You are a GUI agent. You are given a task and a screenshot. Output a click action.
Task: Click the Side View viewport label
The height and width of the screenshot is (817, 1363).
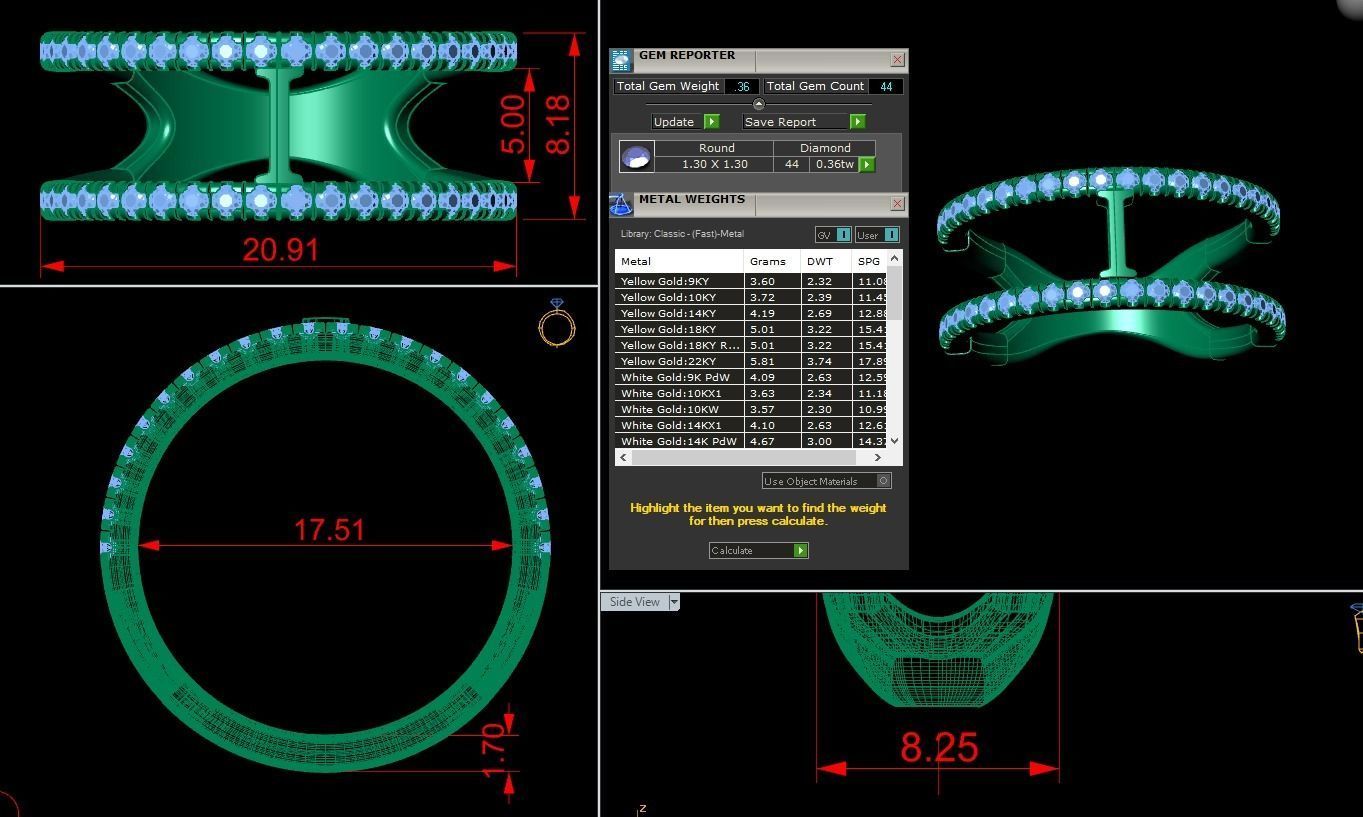coord(635,602)
